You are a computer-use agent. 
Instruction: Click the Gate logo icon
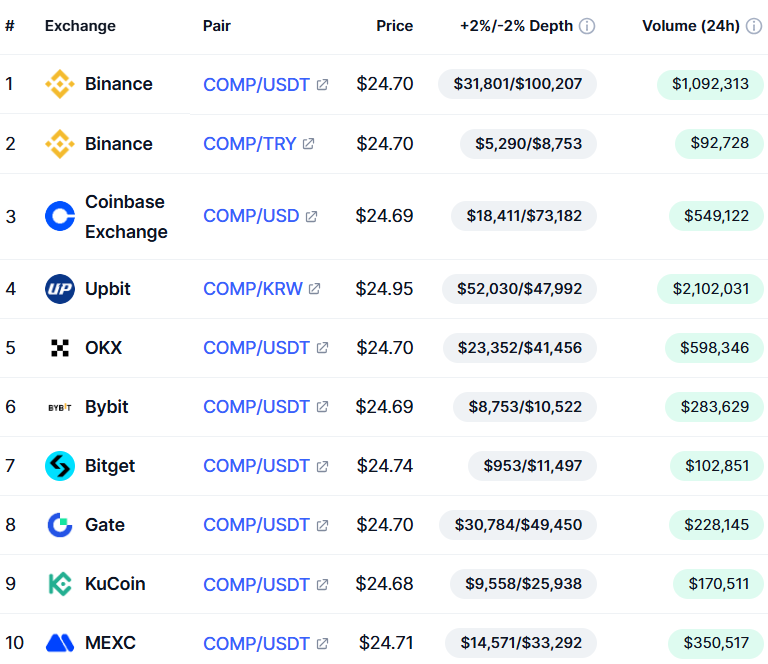pos(60,525)
